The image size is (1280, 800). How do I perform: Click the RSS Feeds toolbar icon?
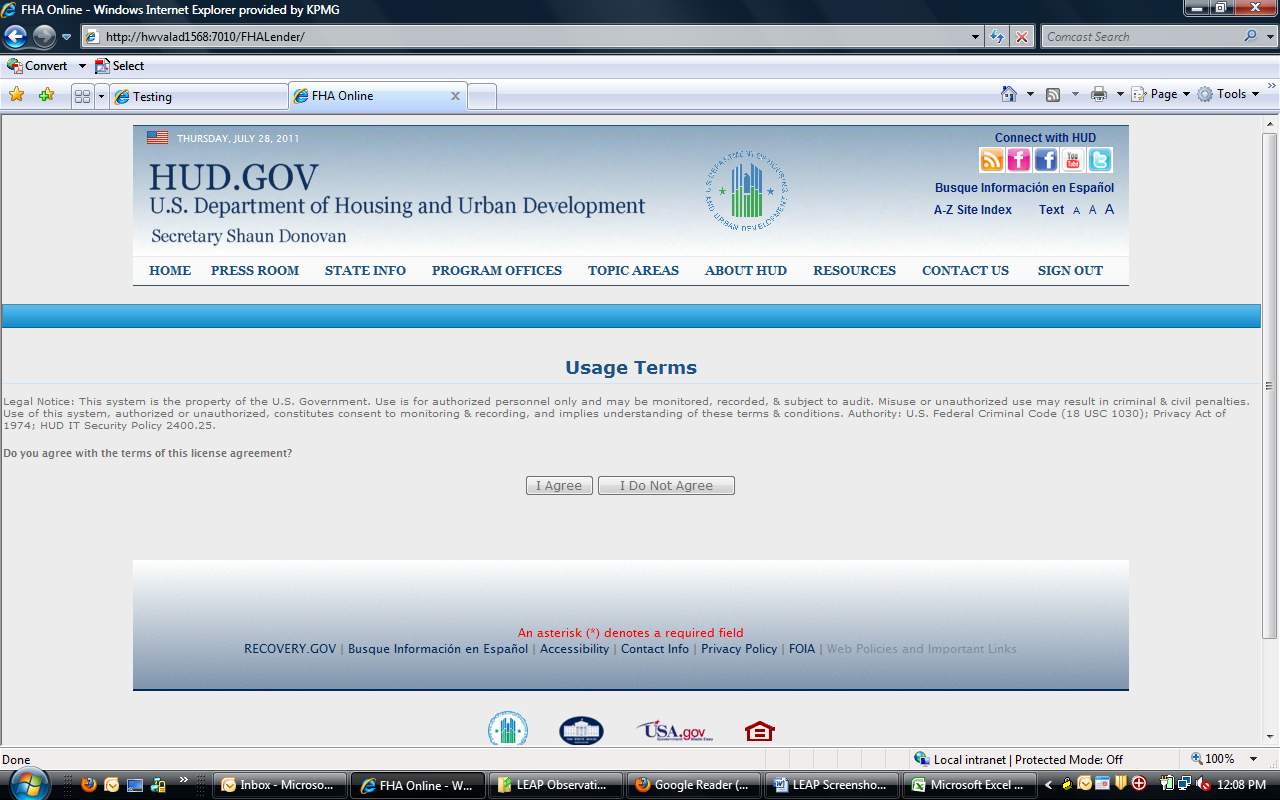pos(1053,94)
